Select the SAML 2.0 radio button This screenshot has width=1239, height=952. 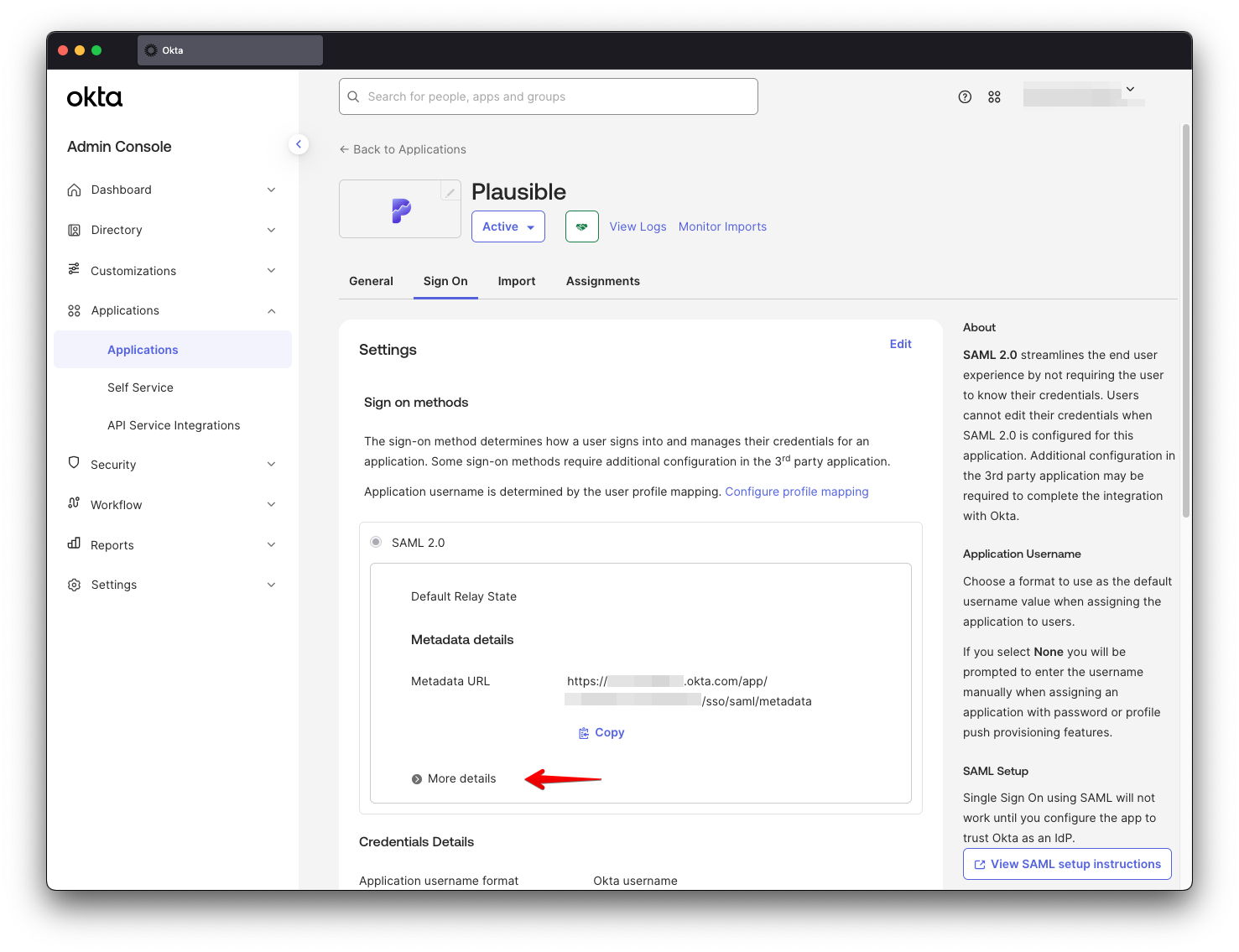(x=375, y=542)
